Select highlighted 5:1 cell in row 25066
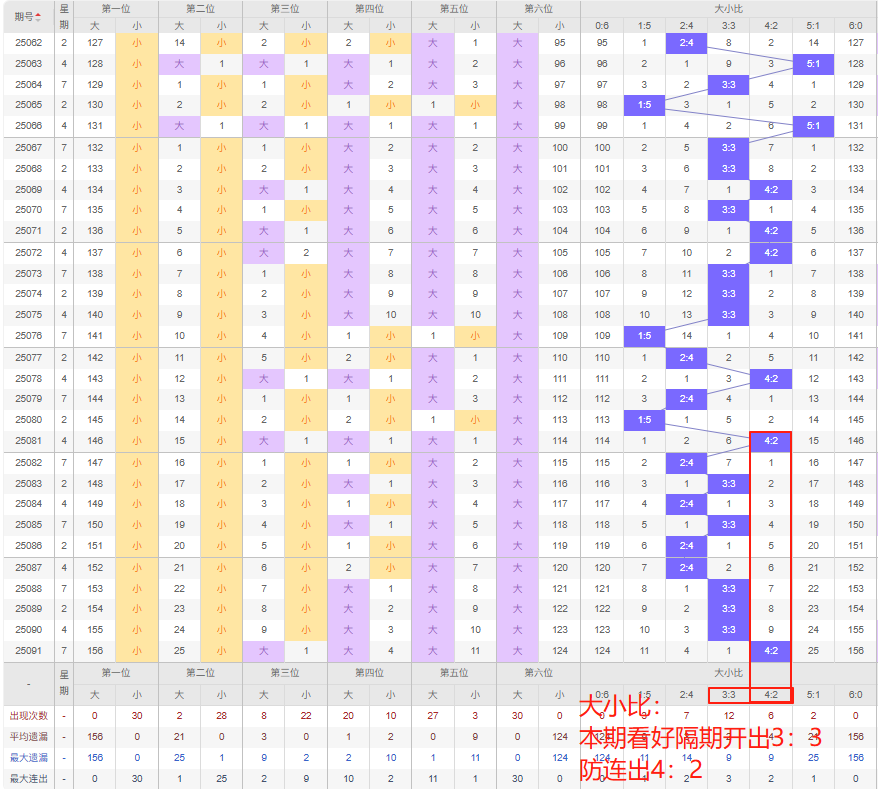 (x=813, y=127)
